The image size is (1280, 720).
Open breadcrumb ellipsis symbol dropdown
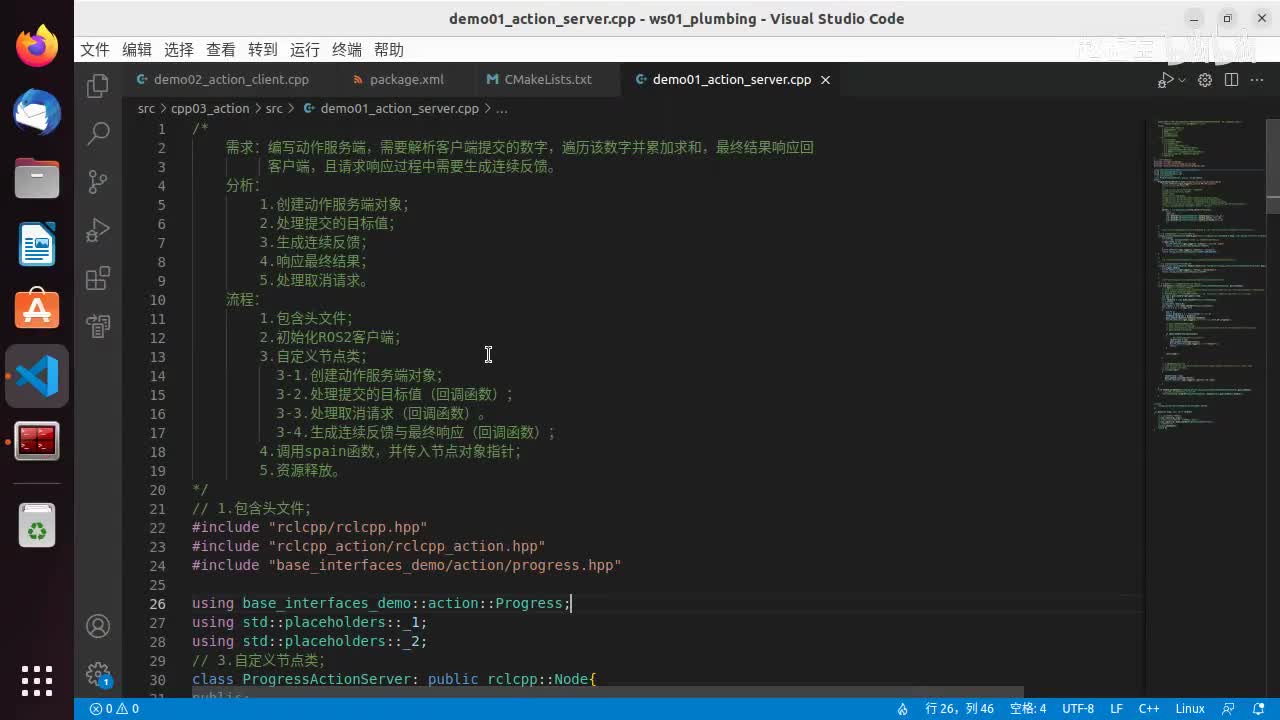click(502, 108)
